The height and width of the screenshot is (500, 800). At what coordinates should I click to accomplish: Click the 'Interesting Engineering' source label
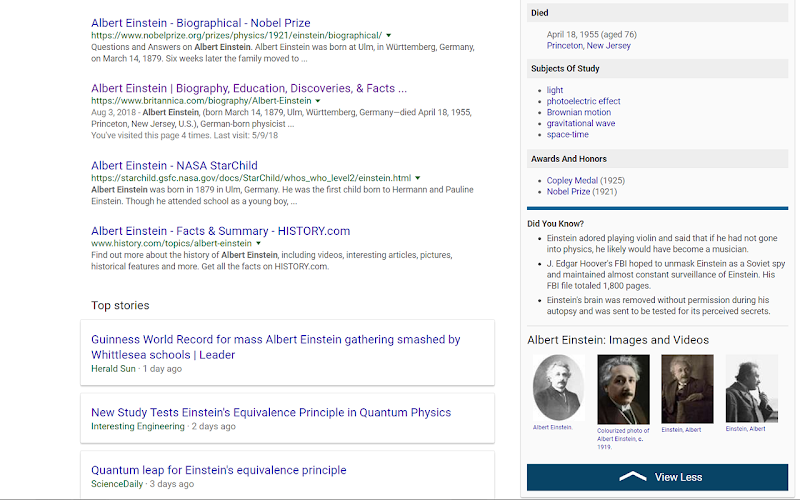[138, 427]
